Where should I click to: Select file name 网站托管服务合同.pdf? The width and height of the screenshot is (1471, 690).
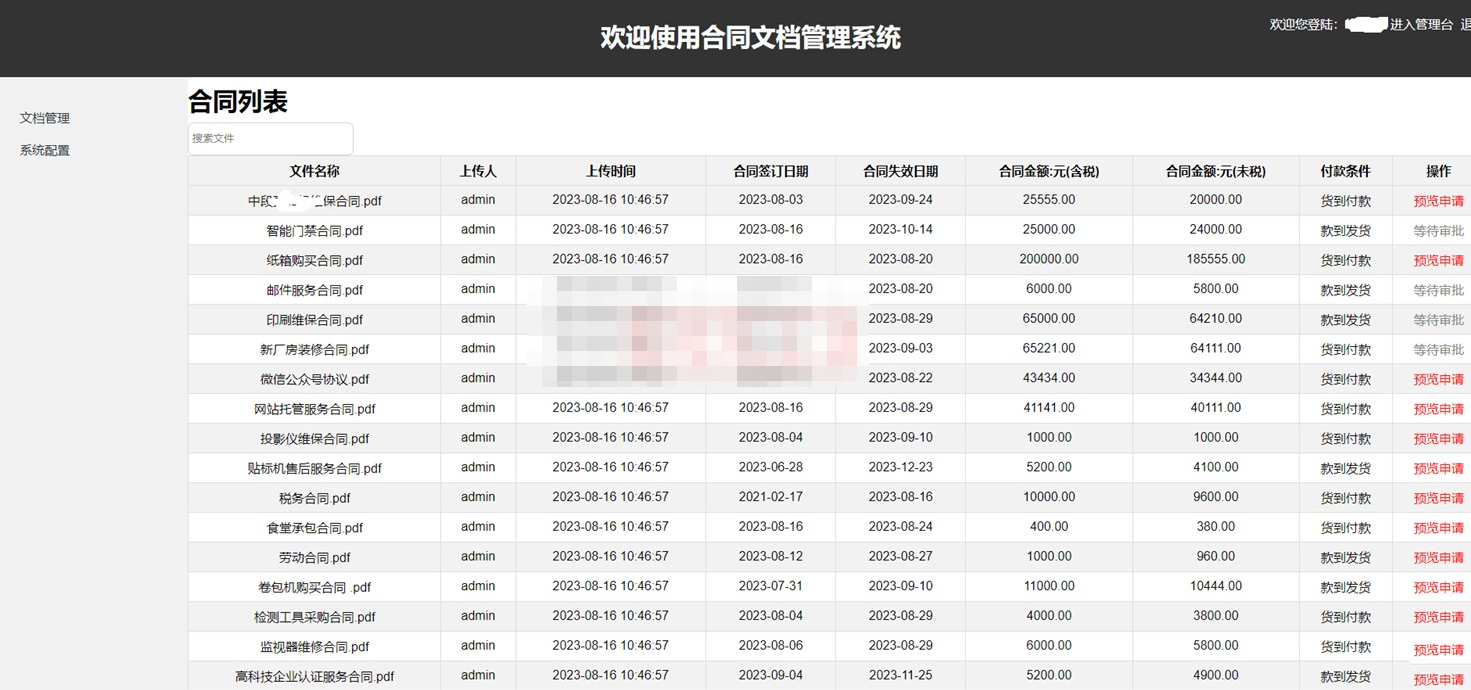point(314,409)
